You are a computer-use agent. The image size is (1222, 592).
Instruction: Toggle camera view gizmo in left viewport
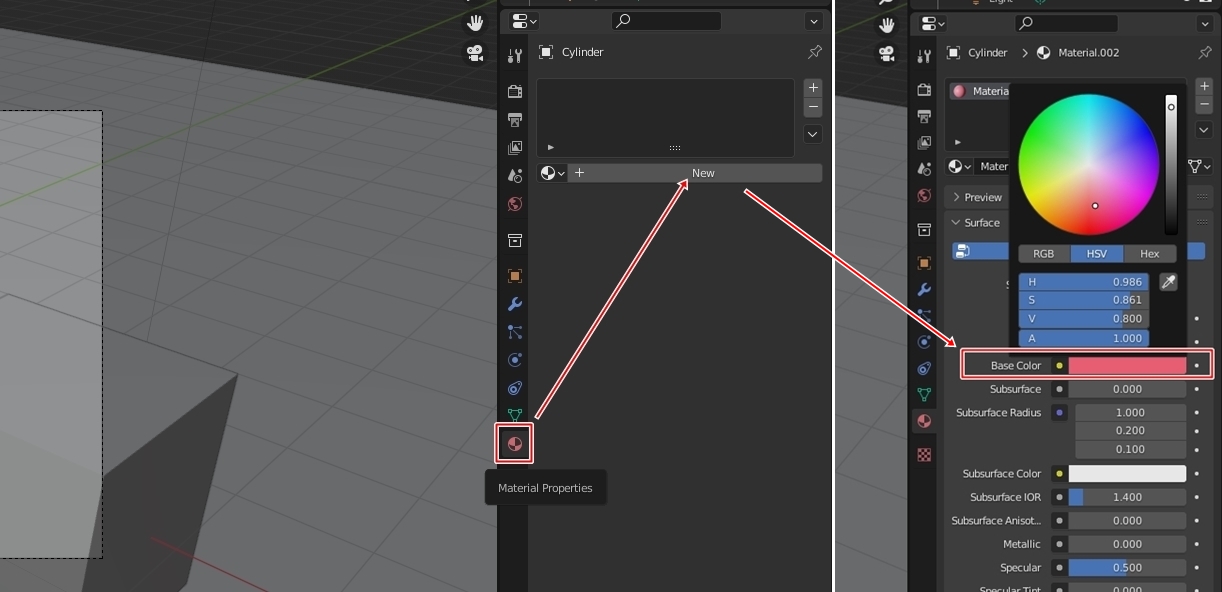475,52
